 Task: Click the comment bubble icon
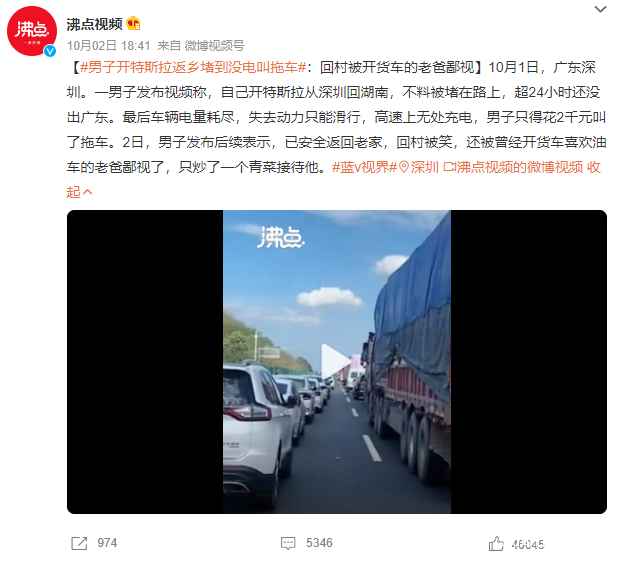point(288,543)
